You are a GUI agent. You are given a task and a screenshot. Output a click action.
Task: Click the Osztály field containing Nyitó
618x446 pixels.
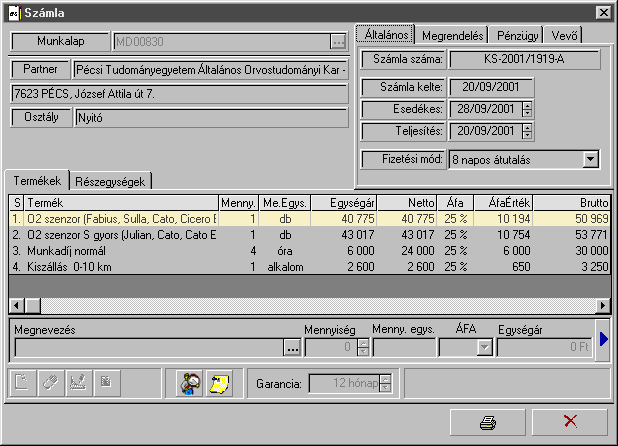tap(211, 117)
